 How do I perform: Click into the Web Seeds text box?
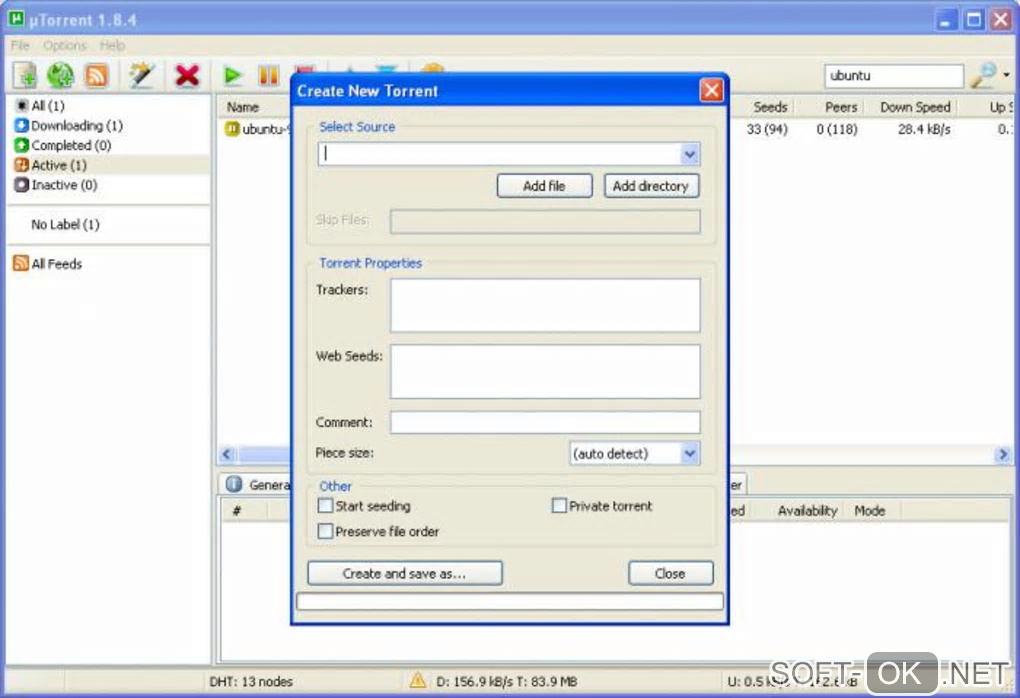point(545,371)
